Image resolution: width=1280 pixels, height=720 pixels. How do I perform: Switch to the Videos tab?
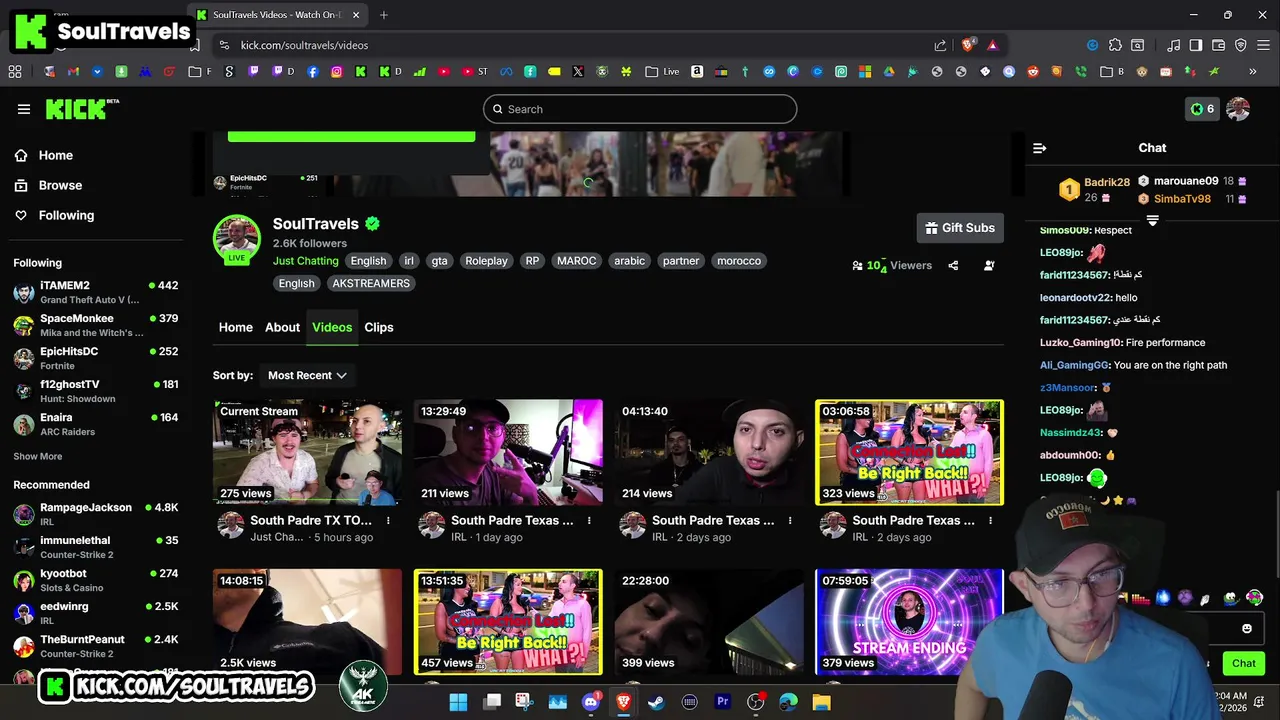pos(332,327)
